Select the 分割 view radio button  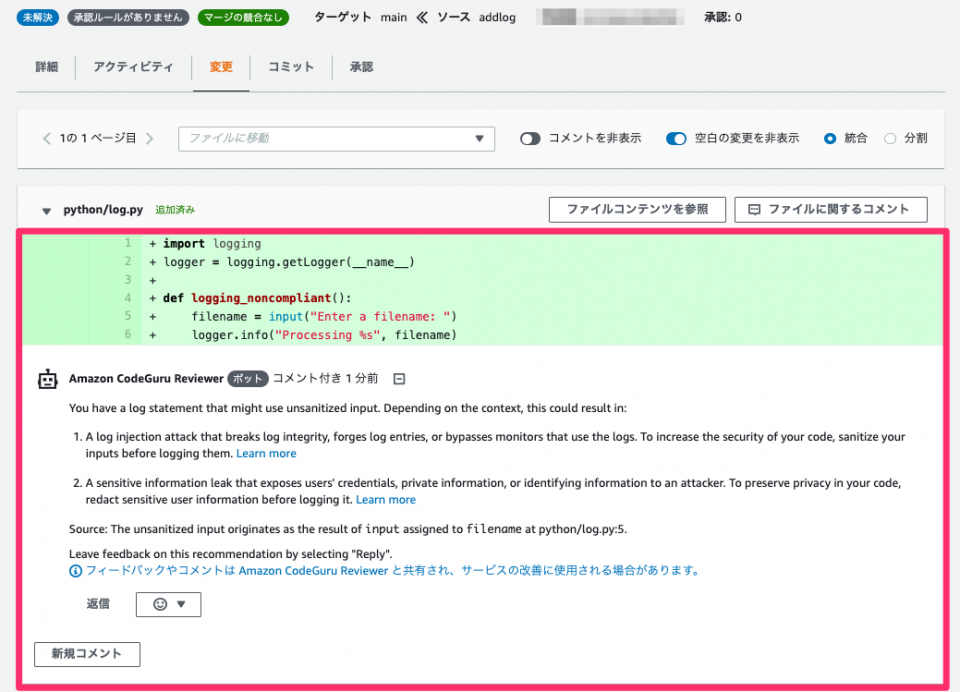(x=889, y=139)
